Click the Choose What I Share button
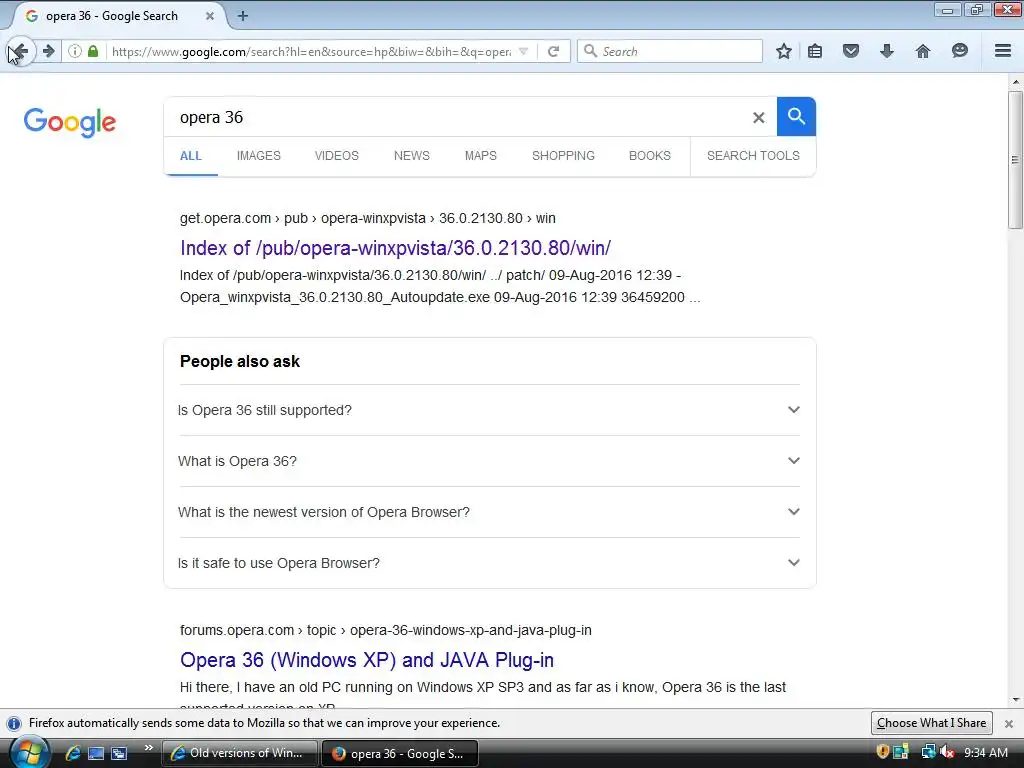 click(931, 723)
